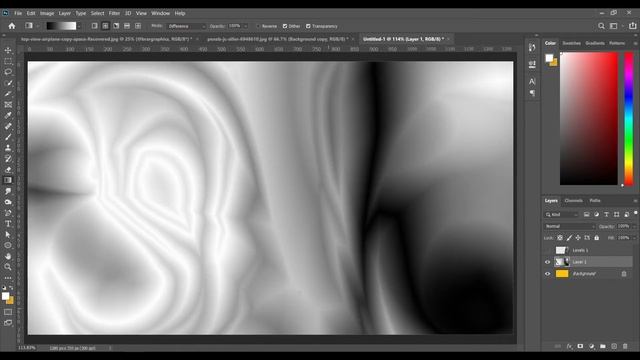
Task: Select the Spot Healing Brush tool
Action: (8, 126)
